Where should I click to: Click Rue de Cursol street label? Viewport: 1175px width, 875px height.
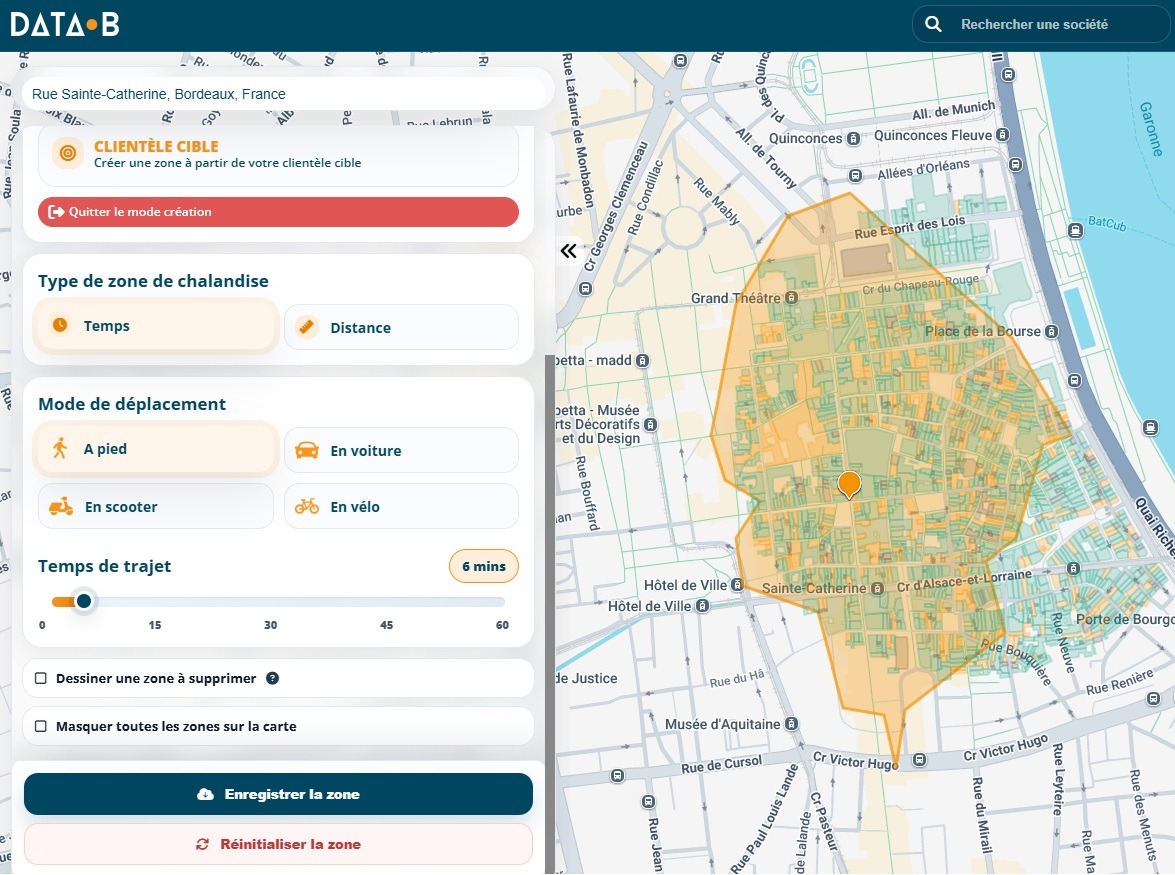click(722, 765)
